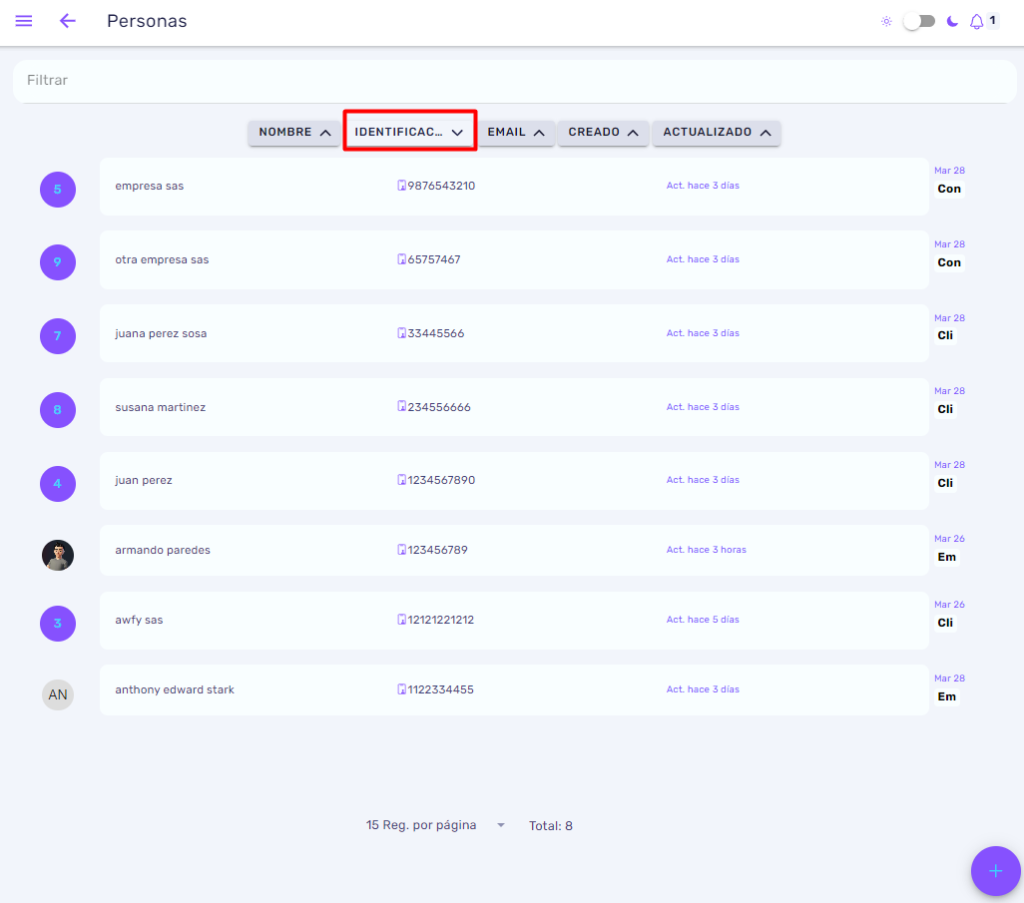Click the Personas page title
Screen dimensions: 1024x903
tap(147, 21)
